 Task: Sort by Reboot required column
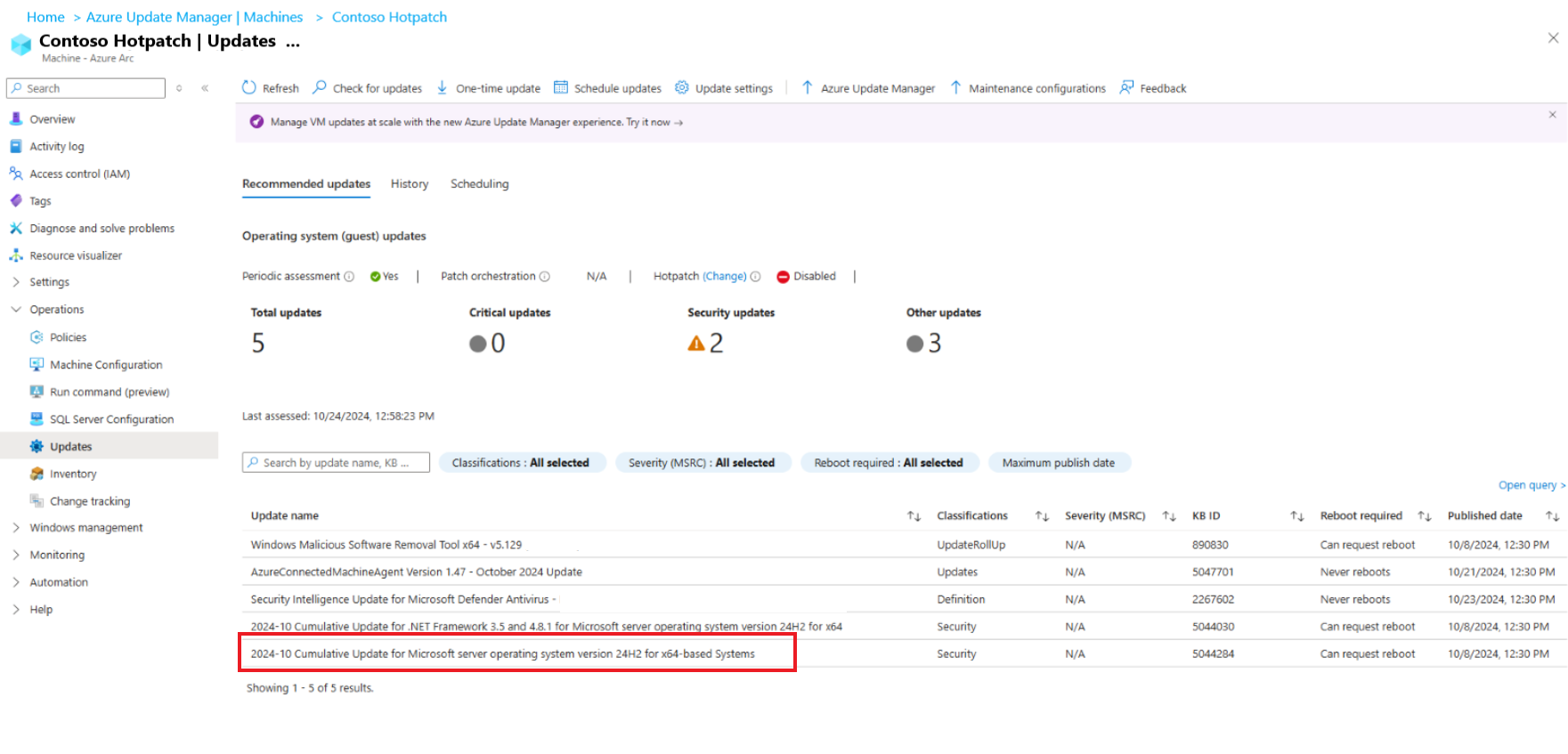pyautogui.click(x=1425, y=516)
